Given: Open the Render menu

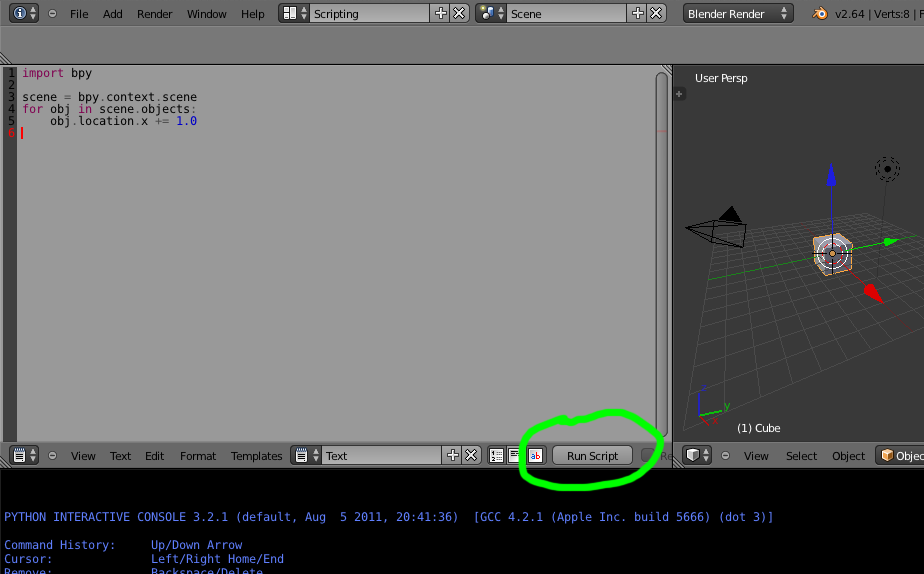Looking at the screenshot, I should (154, 14).
